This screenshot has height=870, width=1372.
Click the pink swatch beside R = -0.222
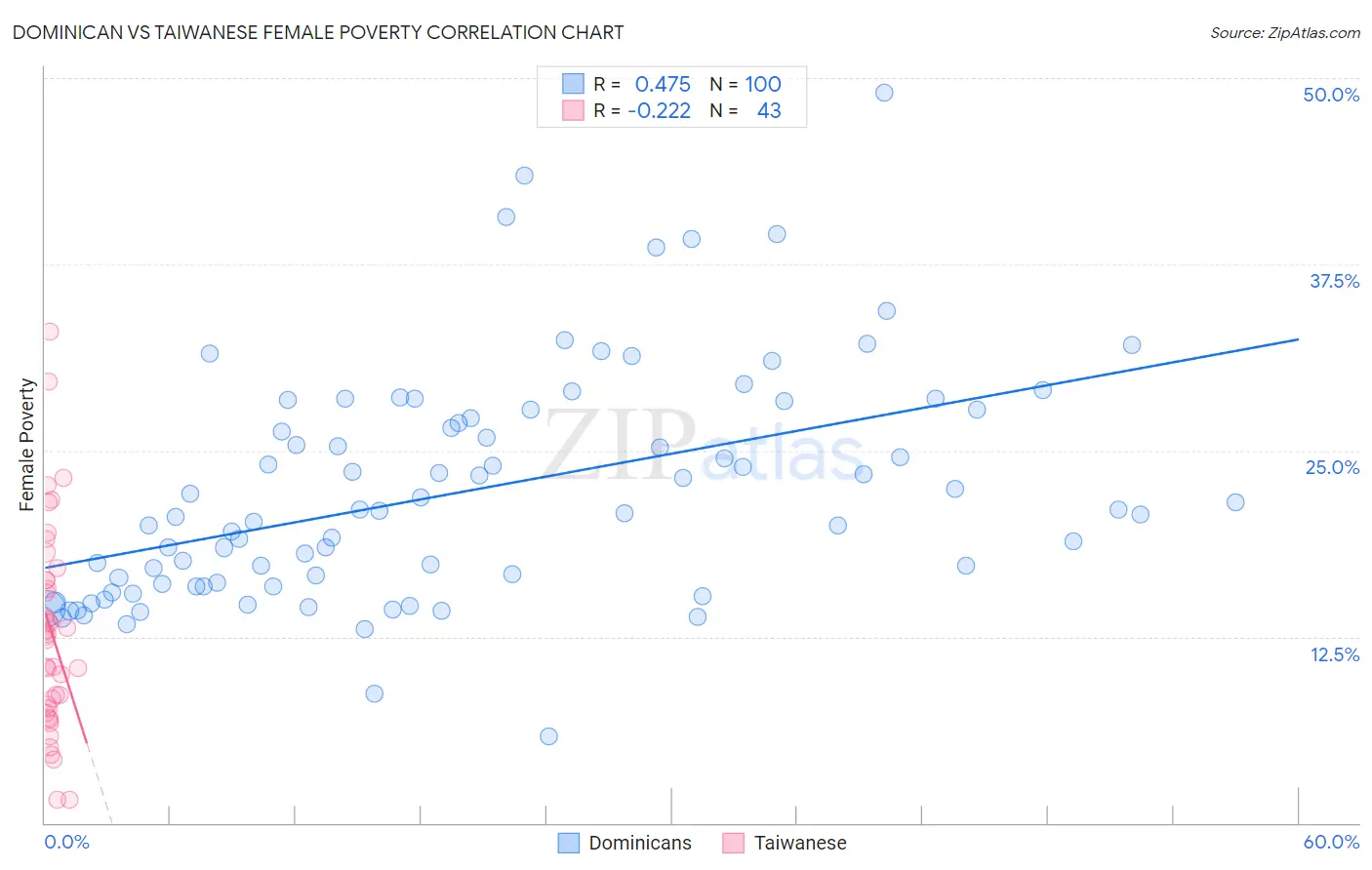(x=573, y=110)
